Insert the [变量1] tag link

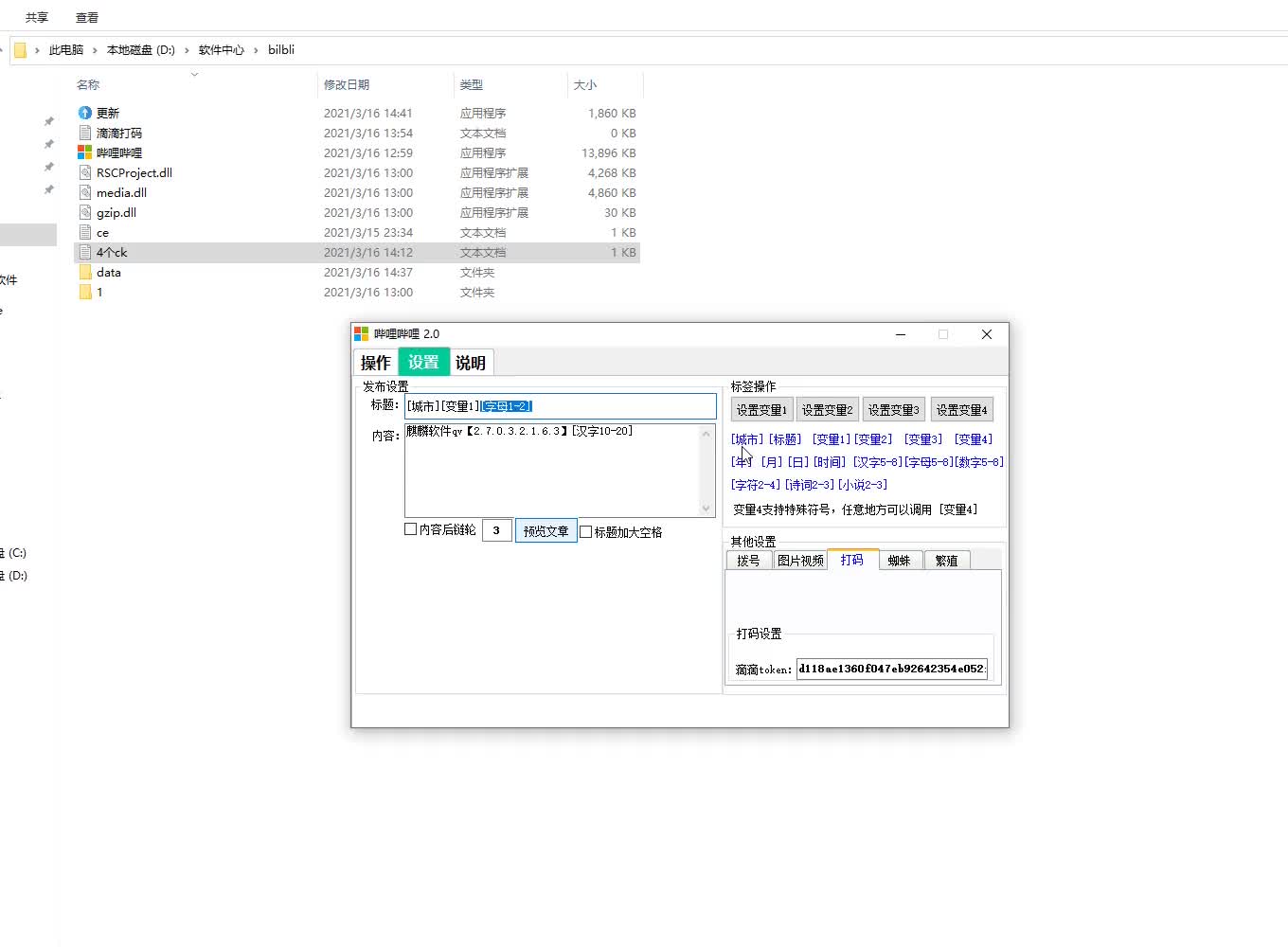point(832,439)
